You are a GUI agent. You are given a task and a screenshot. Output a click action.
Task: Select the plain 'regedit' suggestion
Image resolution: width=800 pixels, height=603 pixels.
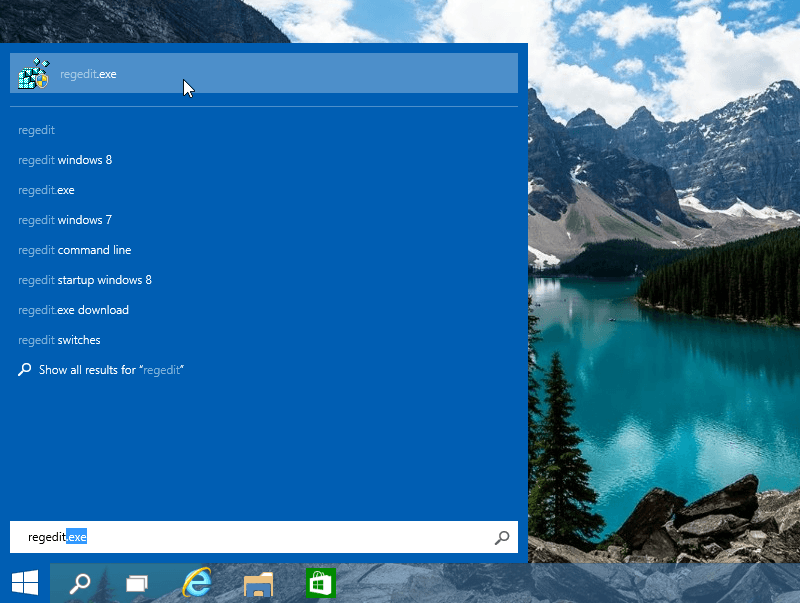[x=36, y=130]
